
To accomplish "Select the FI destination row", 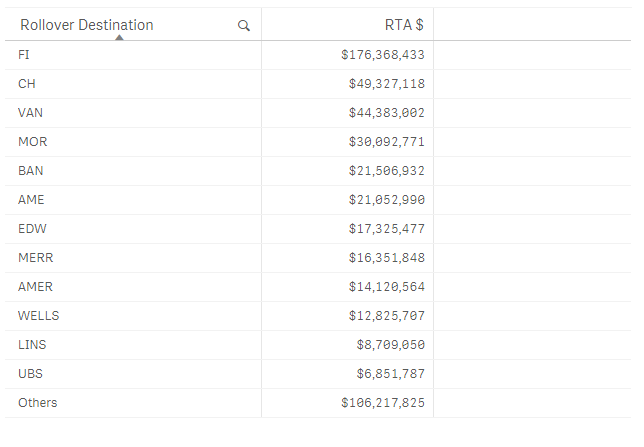I will [x=24, y=55].
